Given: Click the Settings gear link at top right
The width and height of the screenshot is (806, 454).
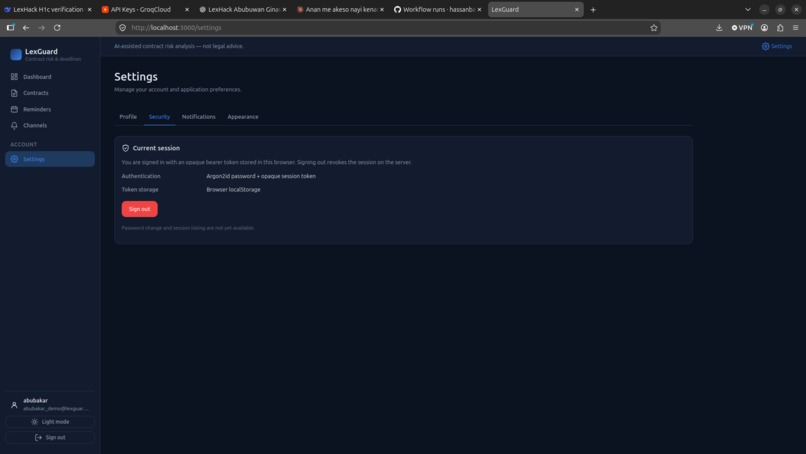Looking at the screenshot, I should 777,46.
